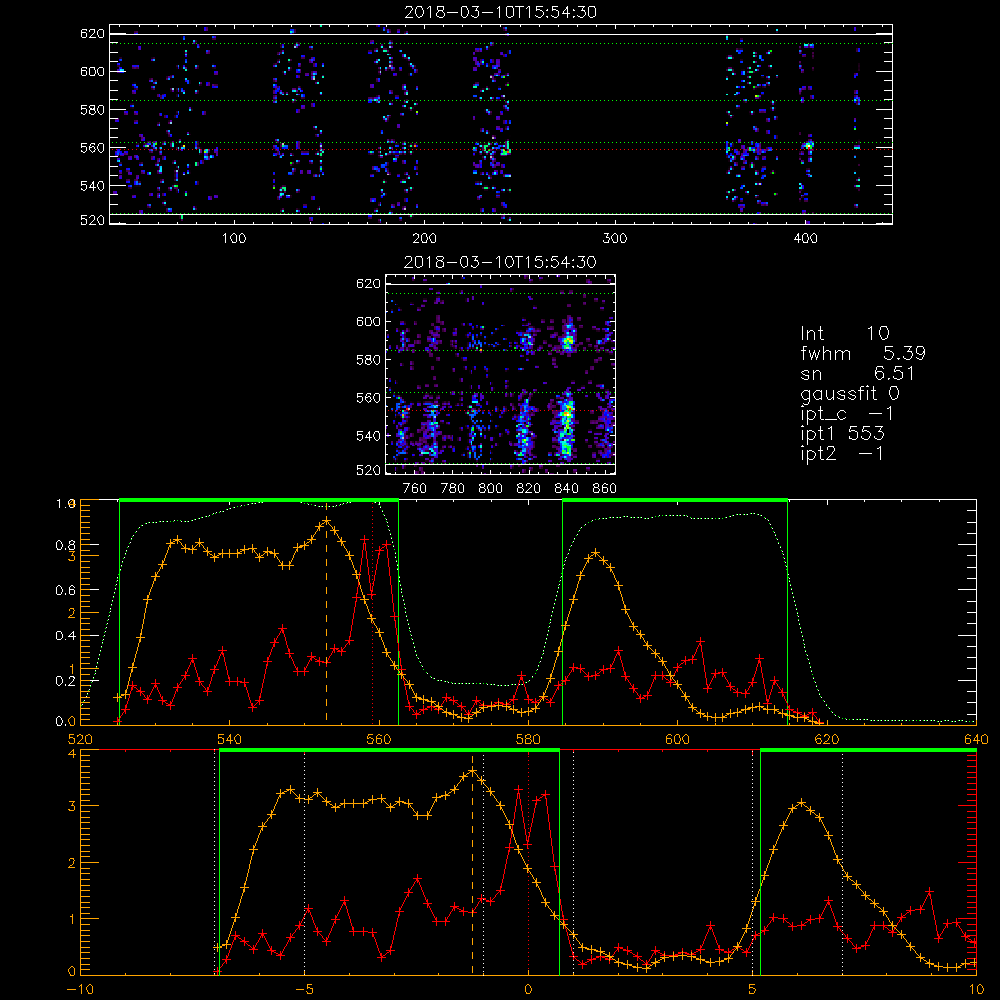Viewport: 1000px width, 1000px height.
Task: Click the 0.8 y-axis label of the profile plot
Action: pos(66,545)
